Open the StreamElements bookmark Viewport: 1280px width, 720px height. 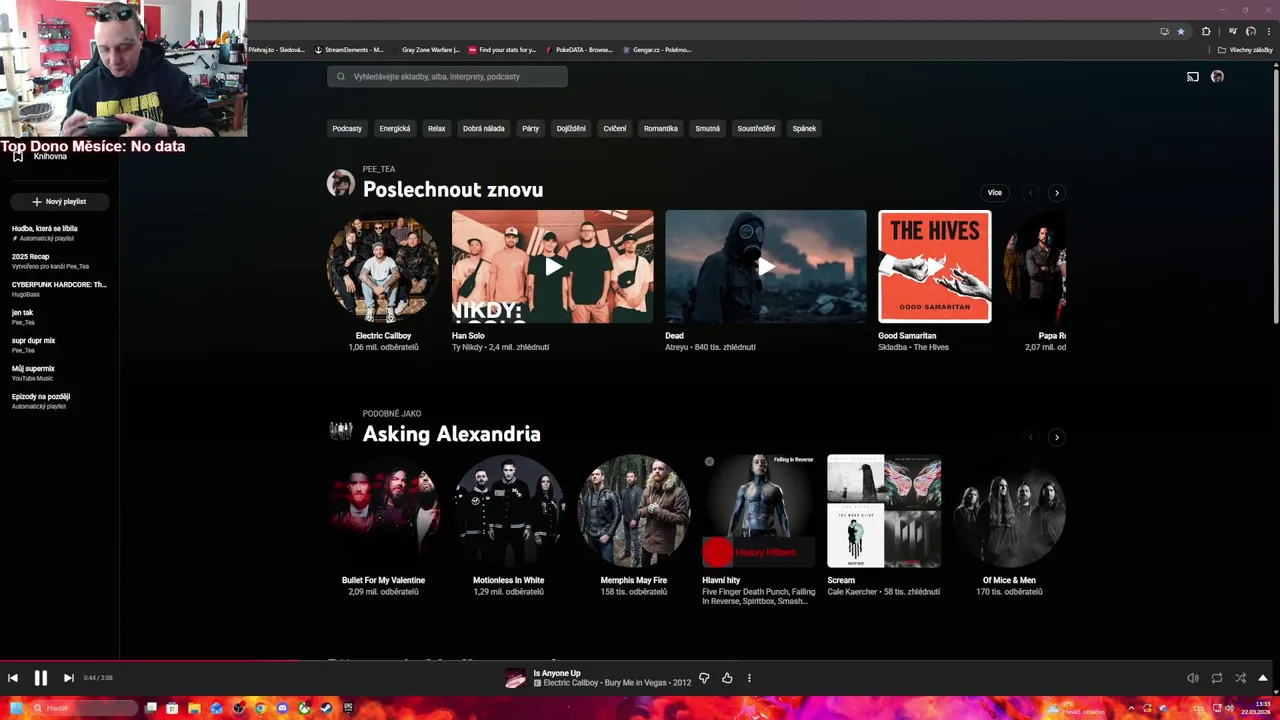coord(349,50)
